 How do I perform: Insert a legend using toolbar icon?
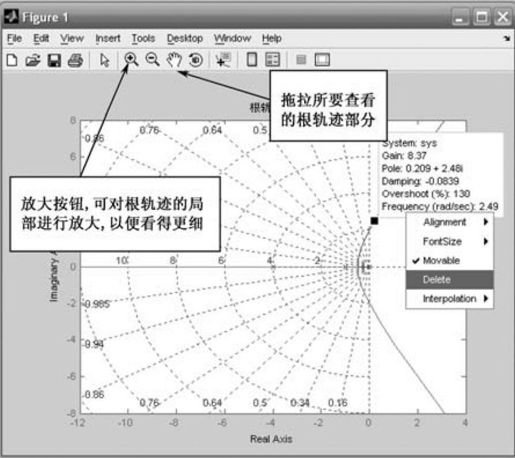point(272,60)
